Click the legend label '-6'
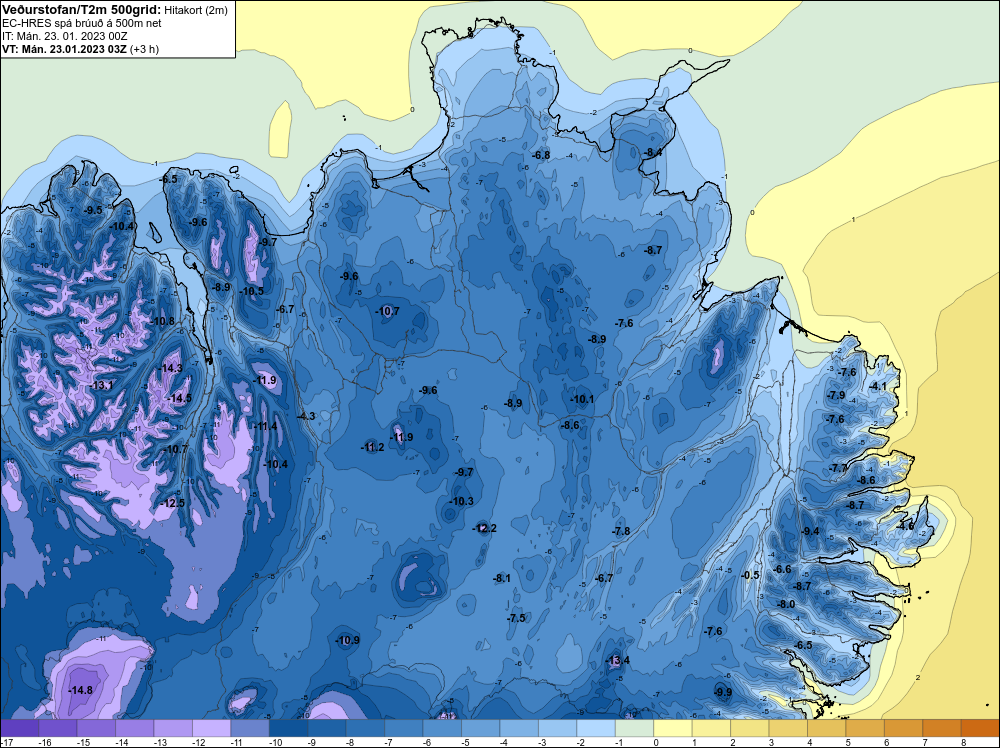Viewport: 1000px width, 748px height. (429, 742)
